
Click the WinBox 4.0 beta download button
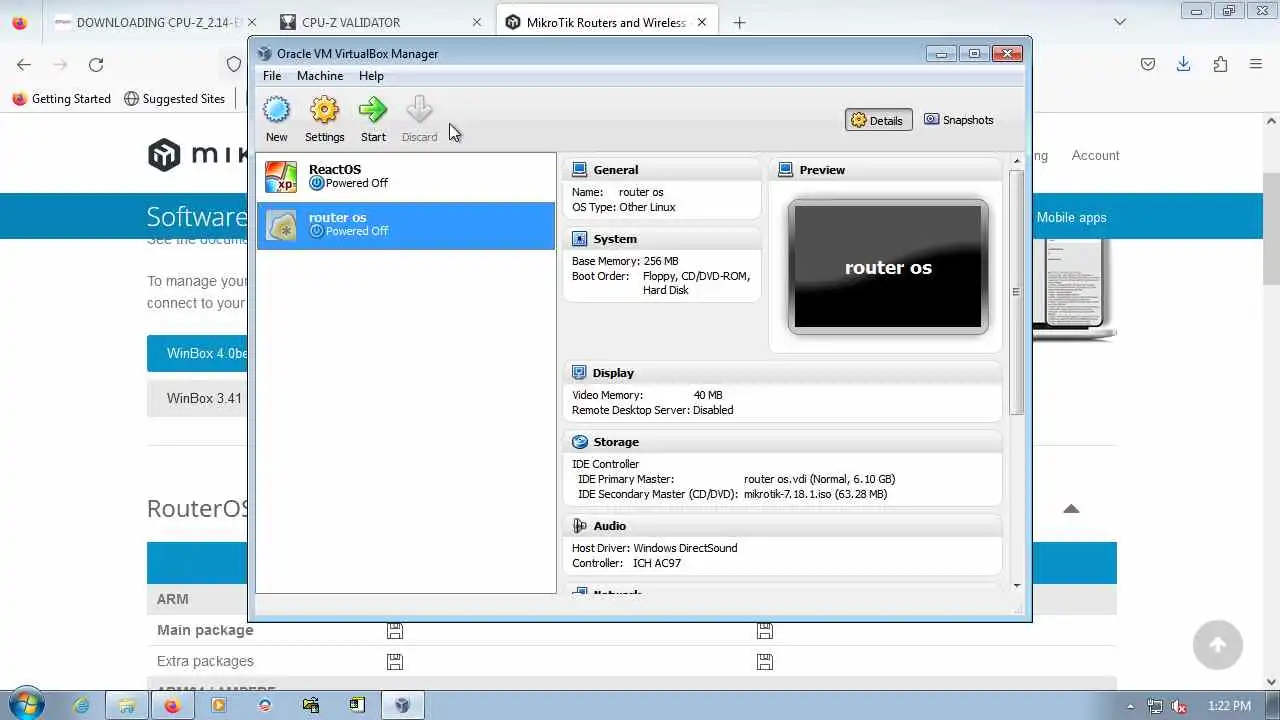pyautogui.click(x=198, y=353)
